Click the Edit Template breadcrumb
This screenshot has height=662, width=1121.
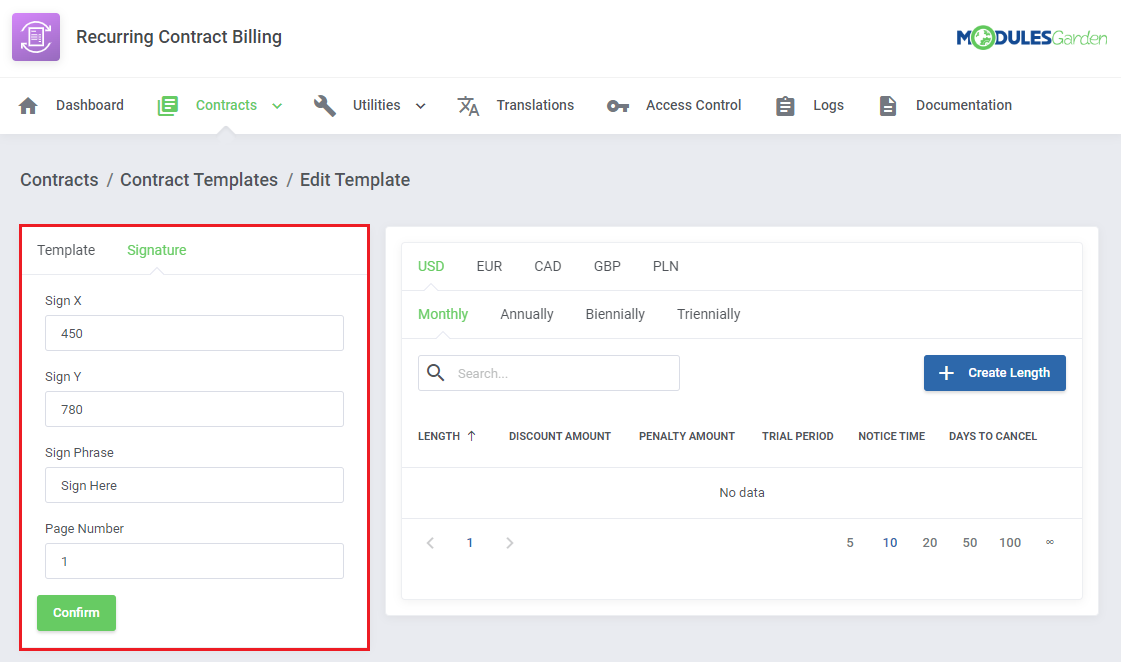tap(355, 179)
